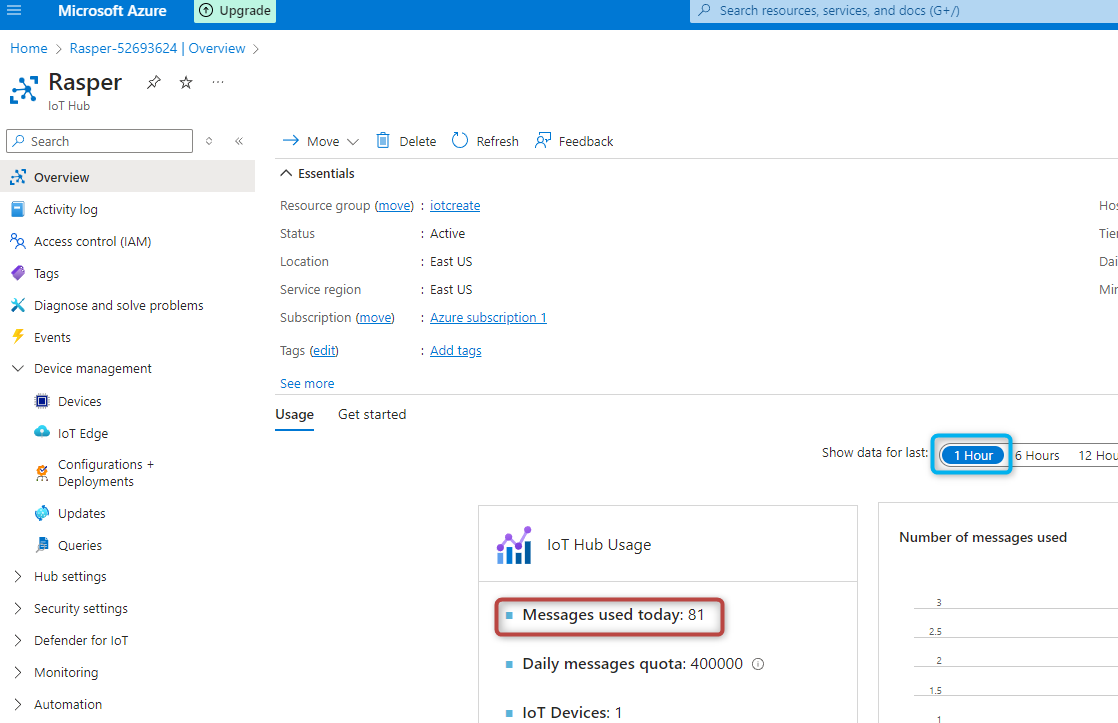The height and width of the screenshot is (723, 1118).
Task: Click the IoT Devices: 1 text
Action: click(572, 712)
